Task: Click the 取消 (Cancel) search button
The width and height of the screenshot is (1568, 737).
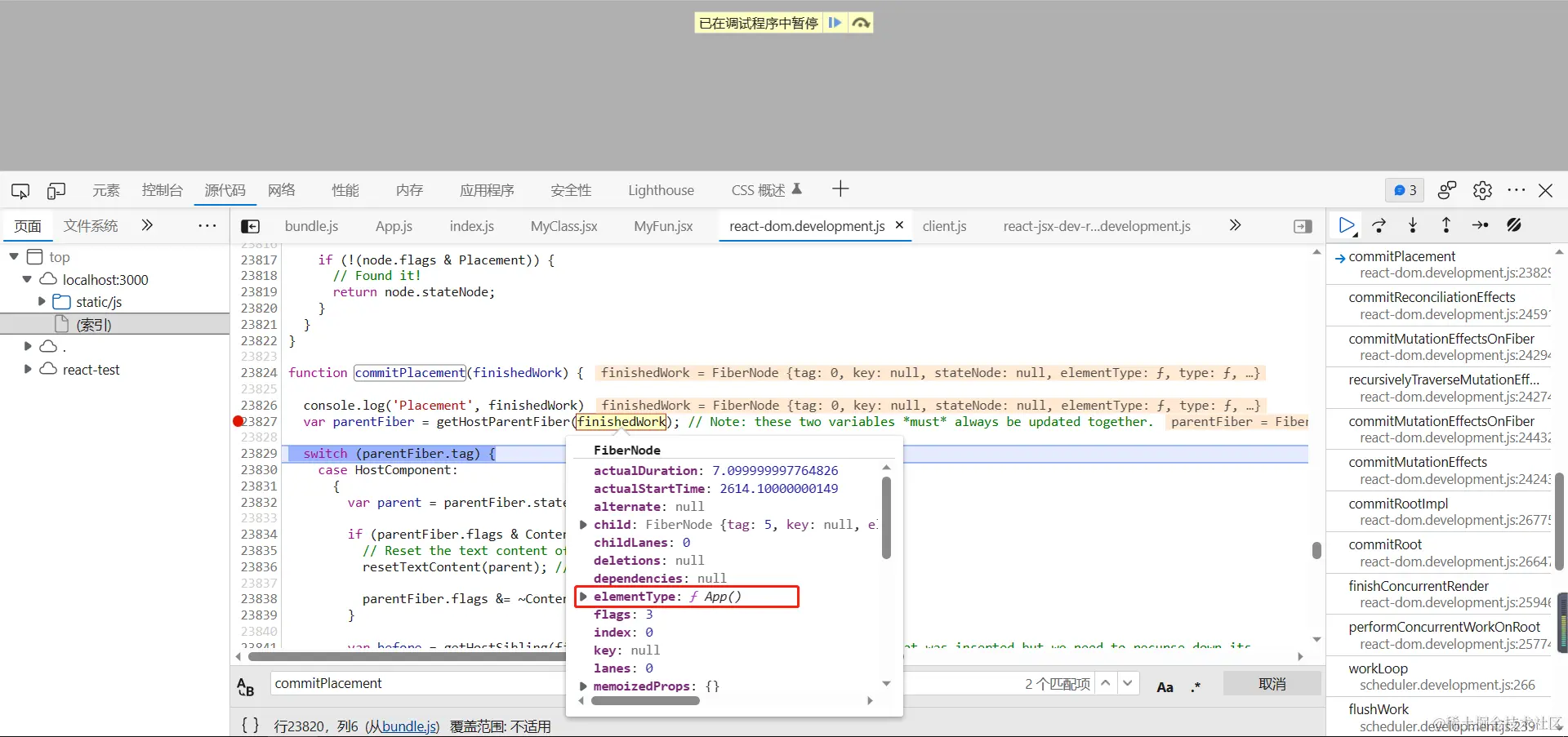Action: point(1271,683)
